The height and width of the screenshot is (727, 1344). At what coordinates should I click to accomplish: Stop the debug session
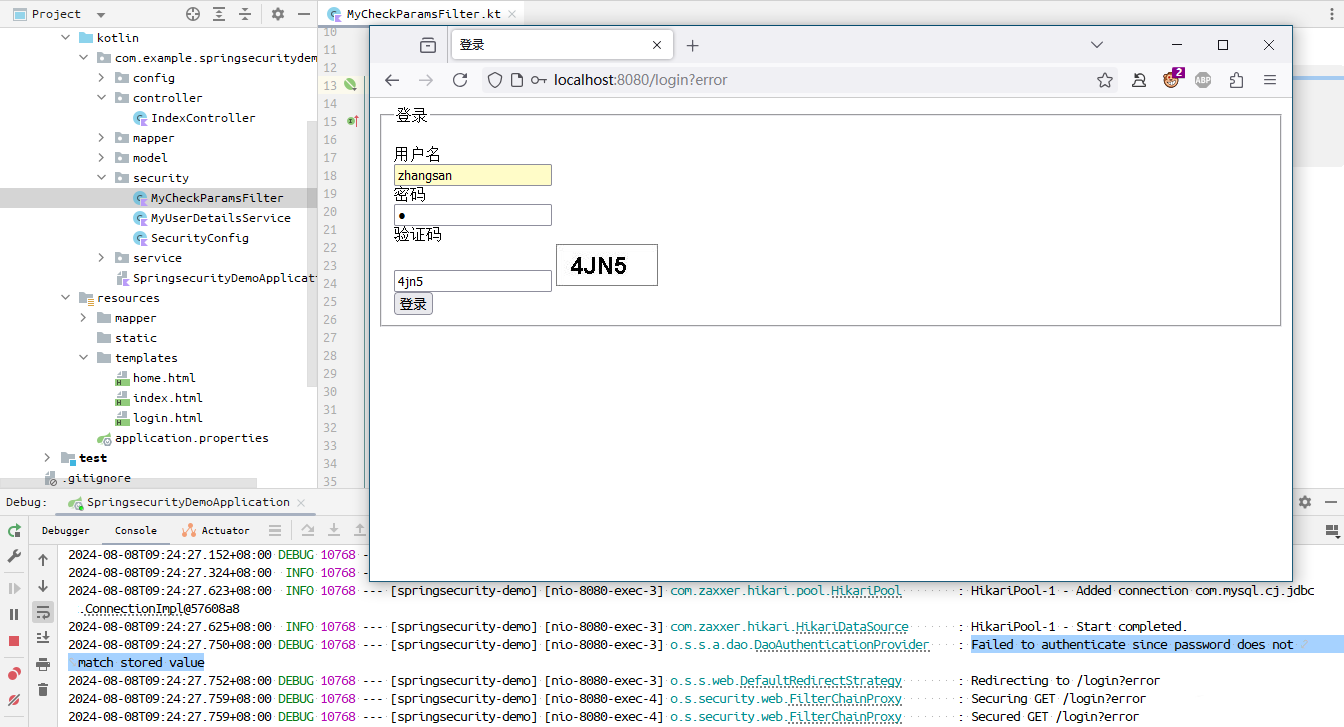click(x=14, y=640)
